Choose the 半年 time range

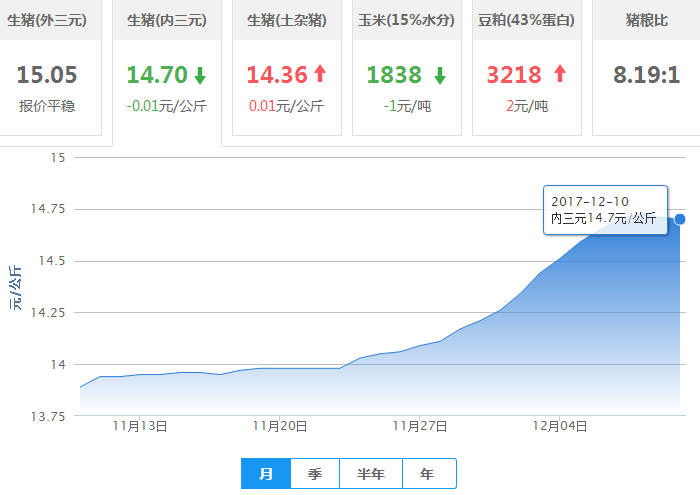pyautogui.click(x=371, y=474)
